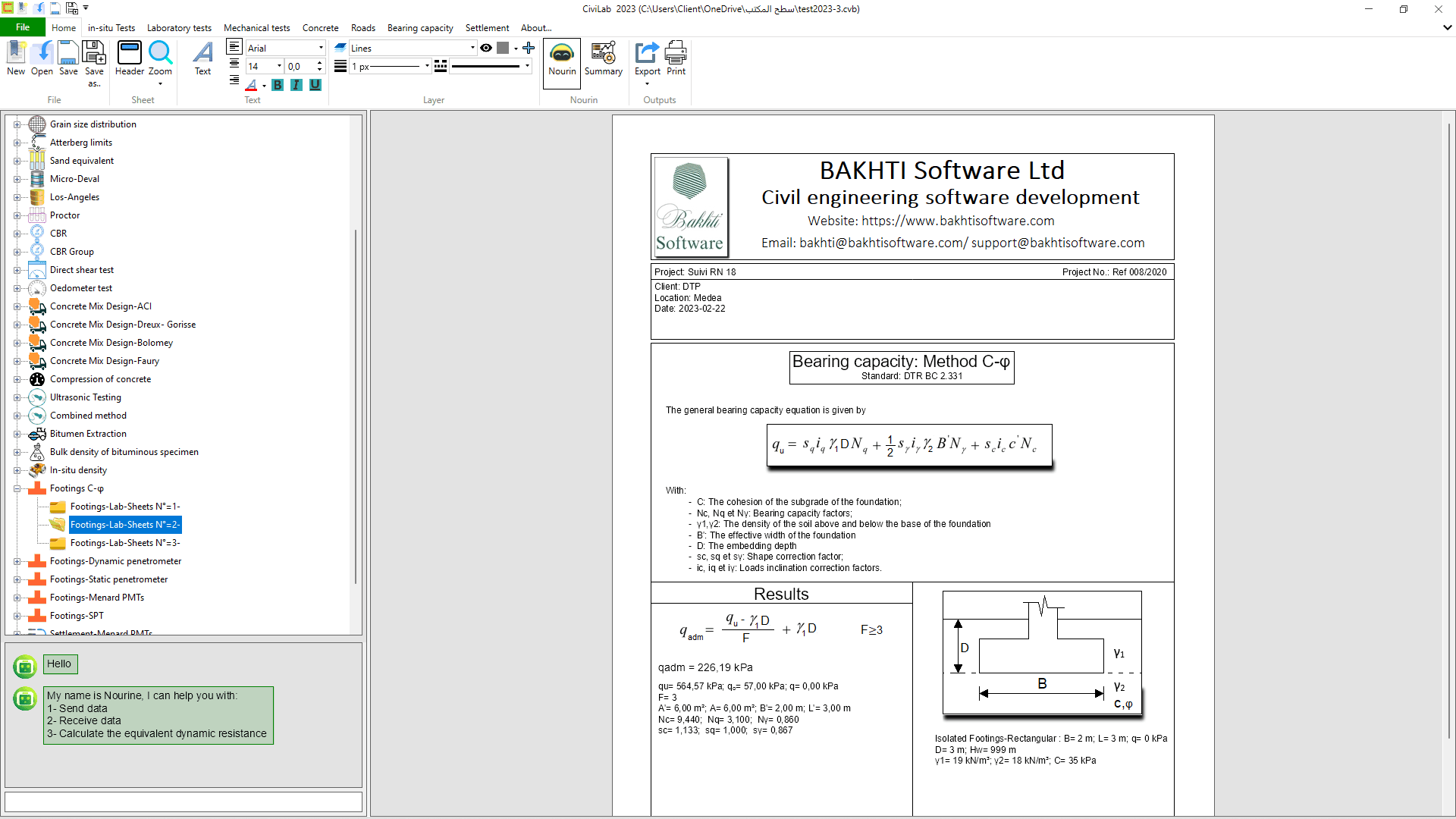Open the Summary tool
Screen dimensions: 1456x819
tap(603, 59)
